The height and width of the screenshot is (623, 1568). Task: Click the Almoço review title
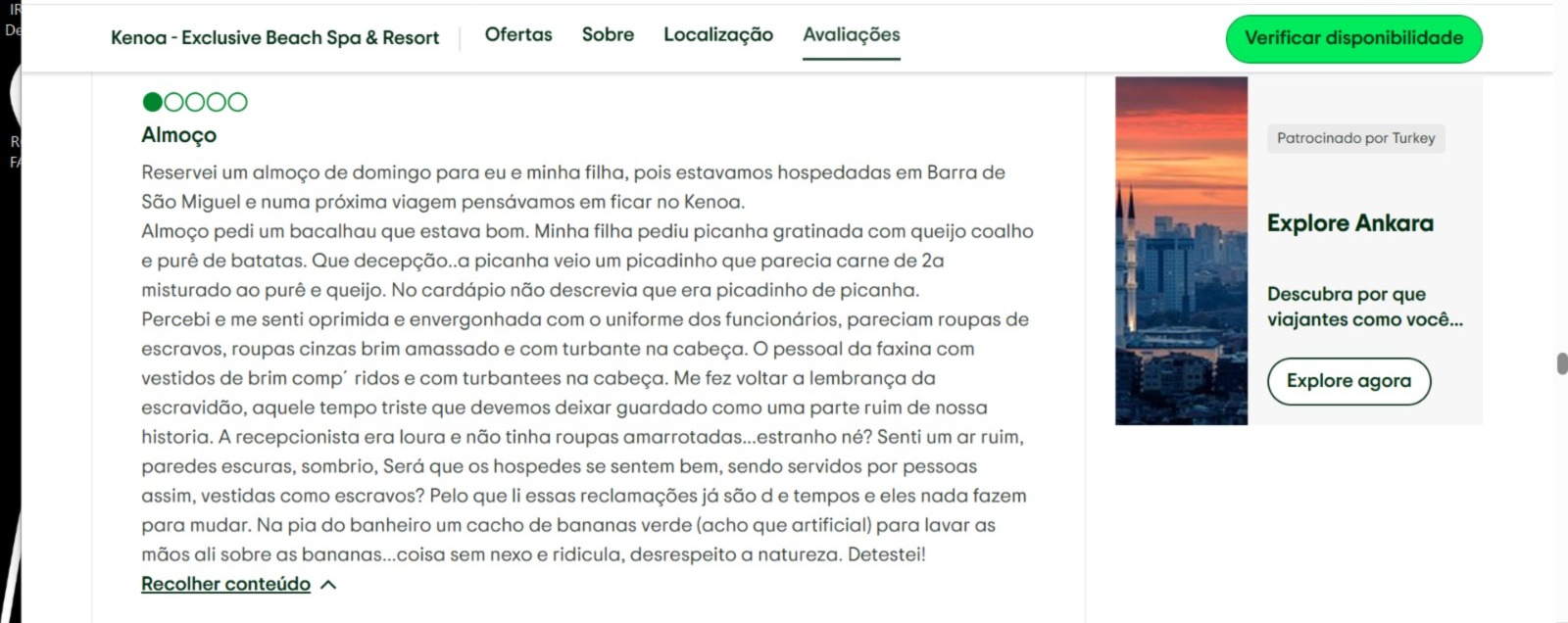(178, 135)
